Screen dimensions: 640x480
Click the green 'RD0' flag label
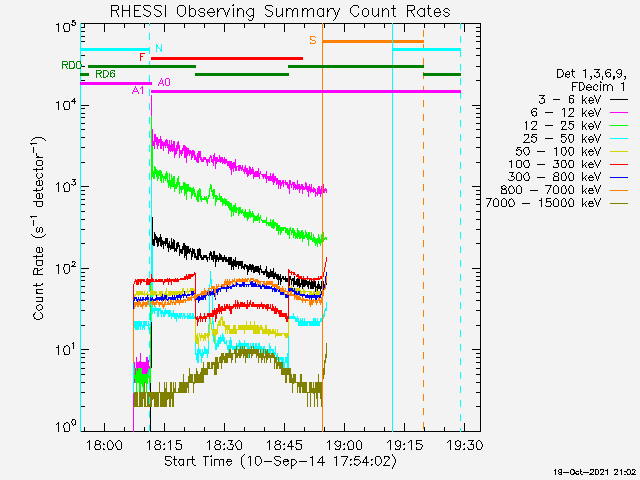click(72, 65)
